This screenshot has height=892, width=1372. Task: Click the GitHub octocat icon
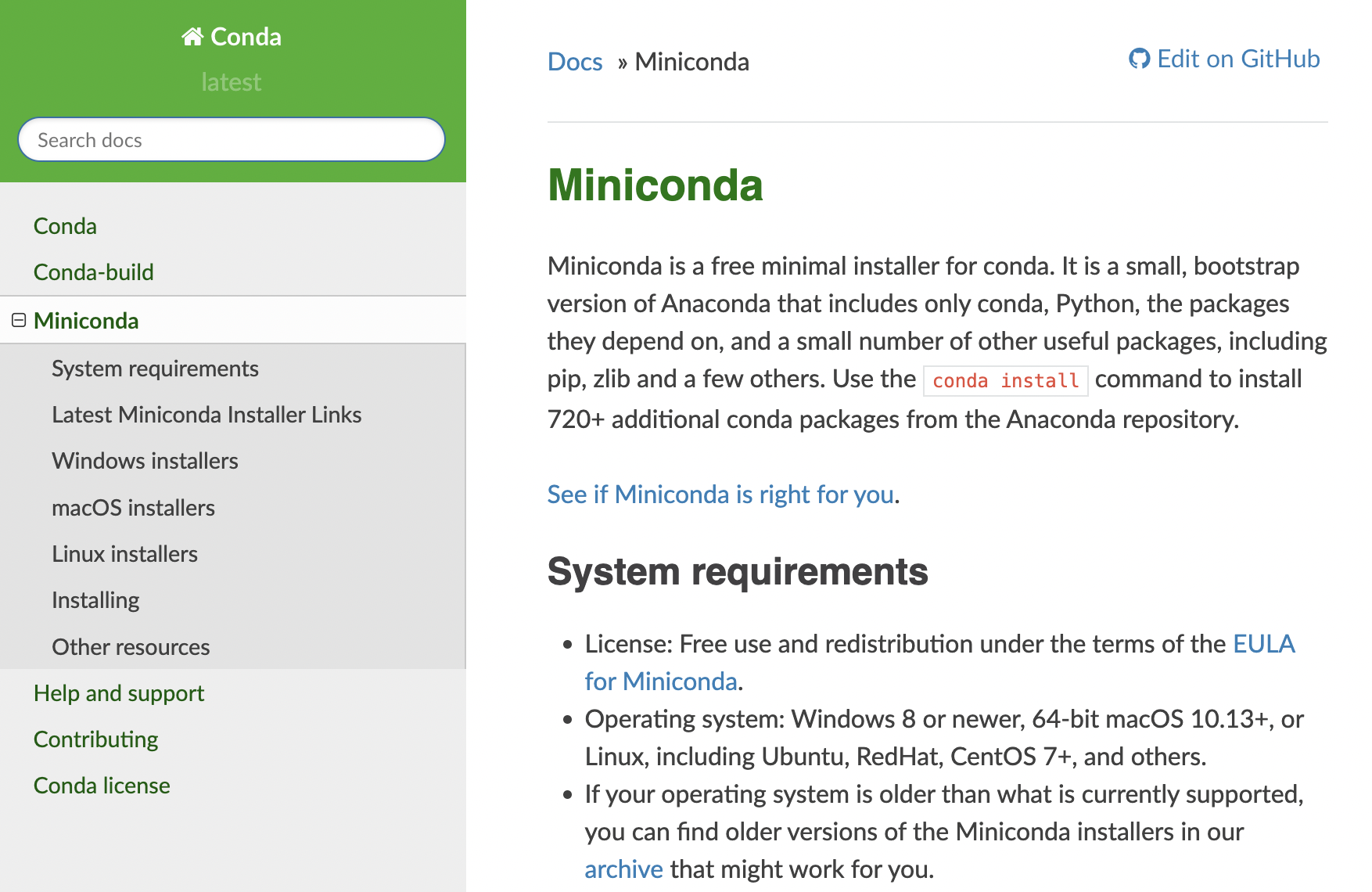[1139, 59]
